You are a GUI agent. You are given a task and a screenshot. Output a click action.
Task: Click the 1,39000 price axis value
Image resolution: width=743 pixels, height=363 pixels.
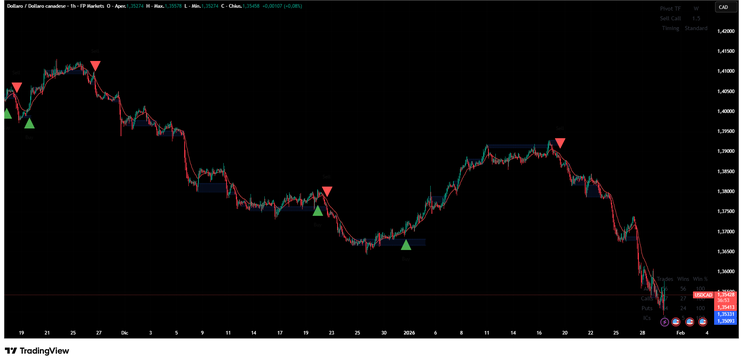tap(725, 152)
